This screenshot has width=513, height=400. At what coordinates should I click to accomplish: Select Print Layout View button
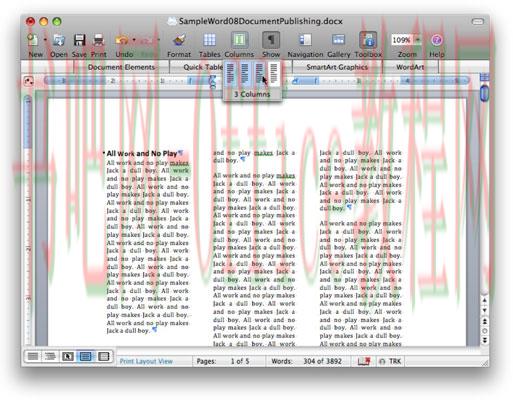click(85, 356)
